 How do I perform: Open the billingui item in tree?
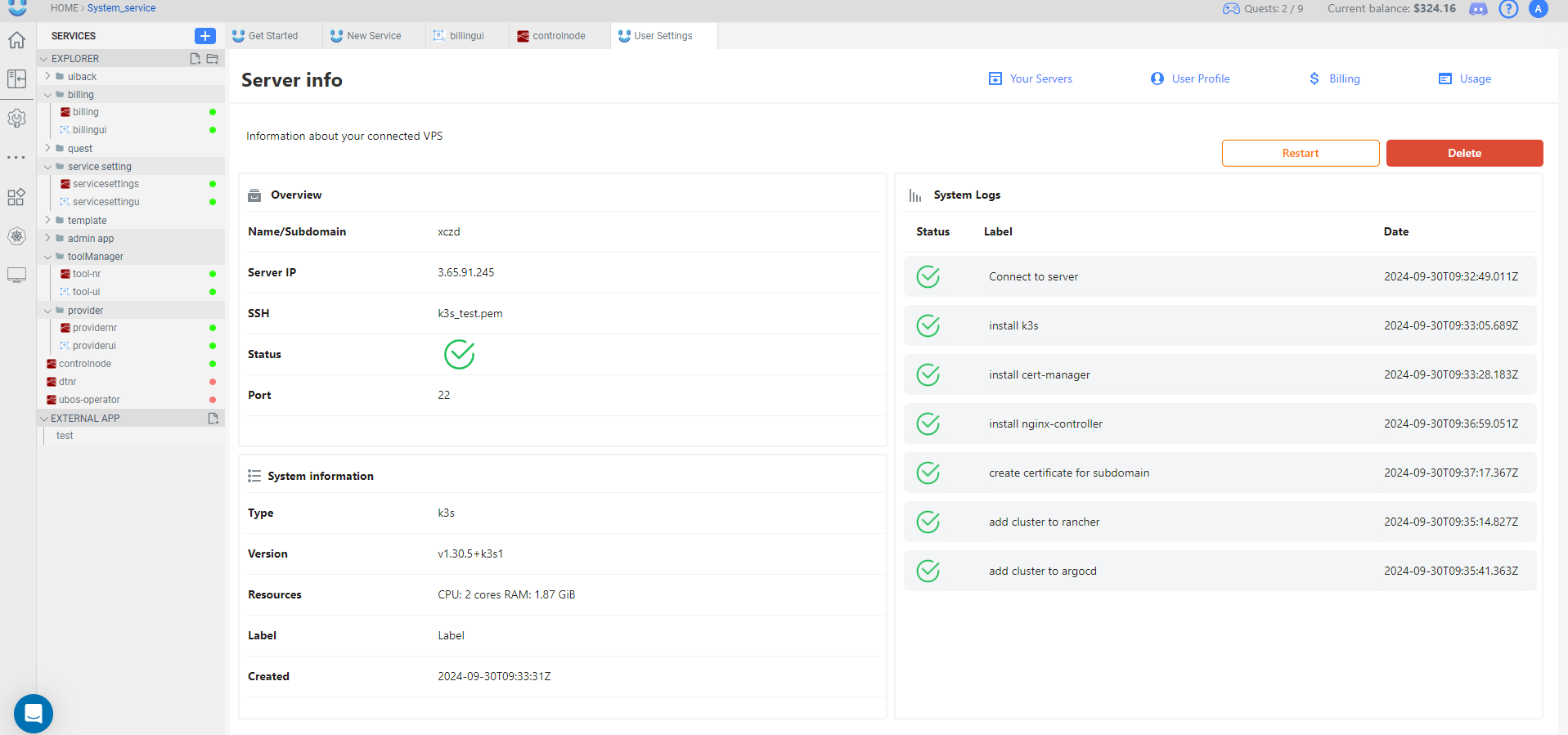pyautogui.click(x=89, y=130)
